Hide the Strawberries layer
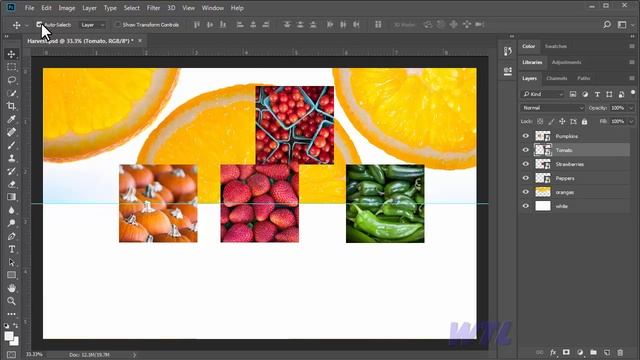640x360 pixels. point(526,164)
